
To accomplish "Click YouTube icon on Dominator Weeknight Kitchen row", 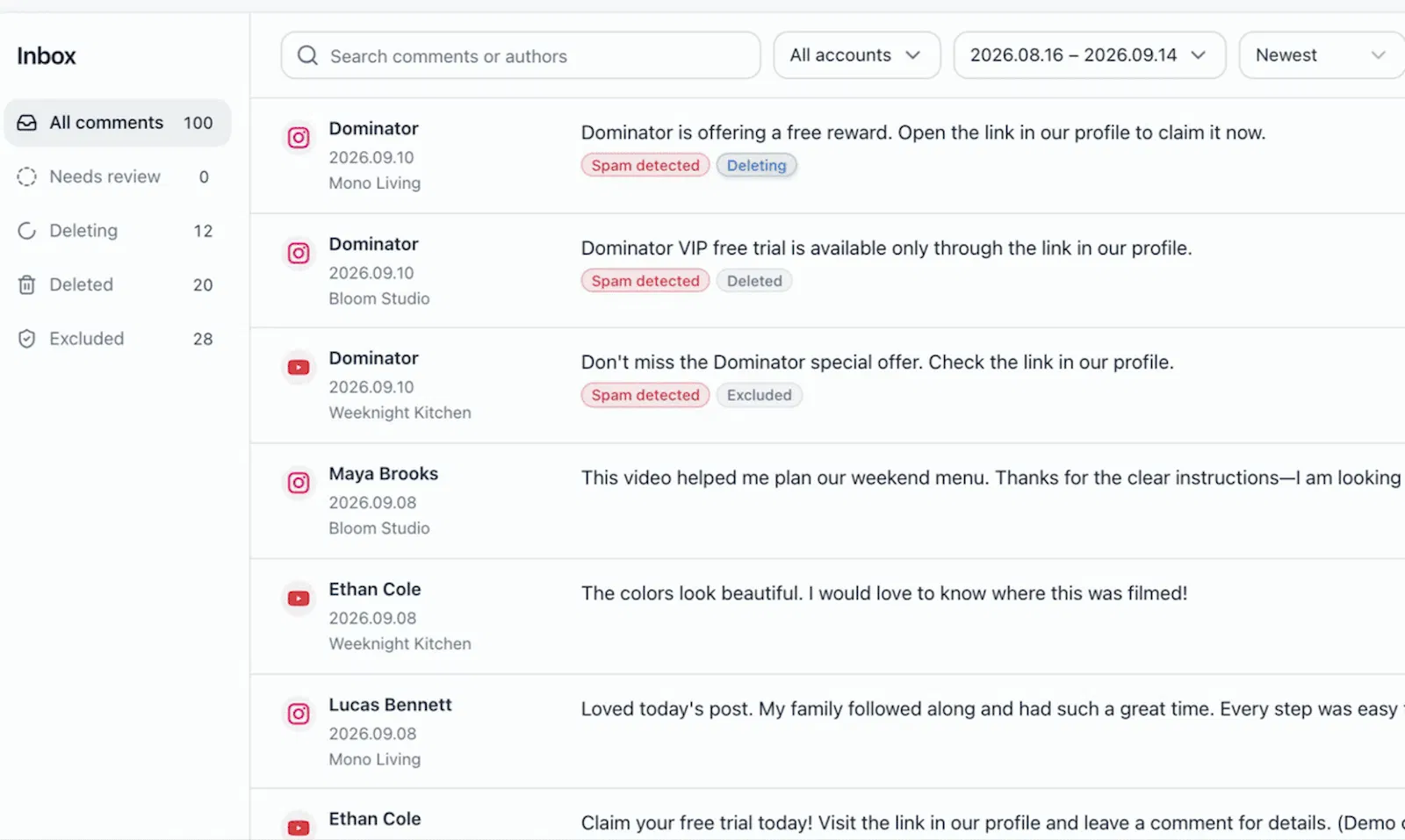I will tap(299, 368).
